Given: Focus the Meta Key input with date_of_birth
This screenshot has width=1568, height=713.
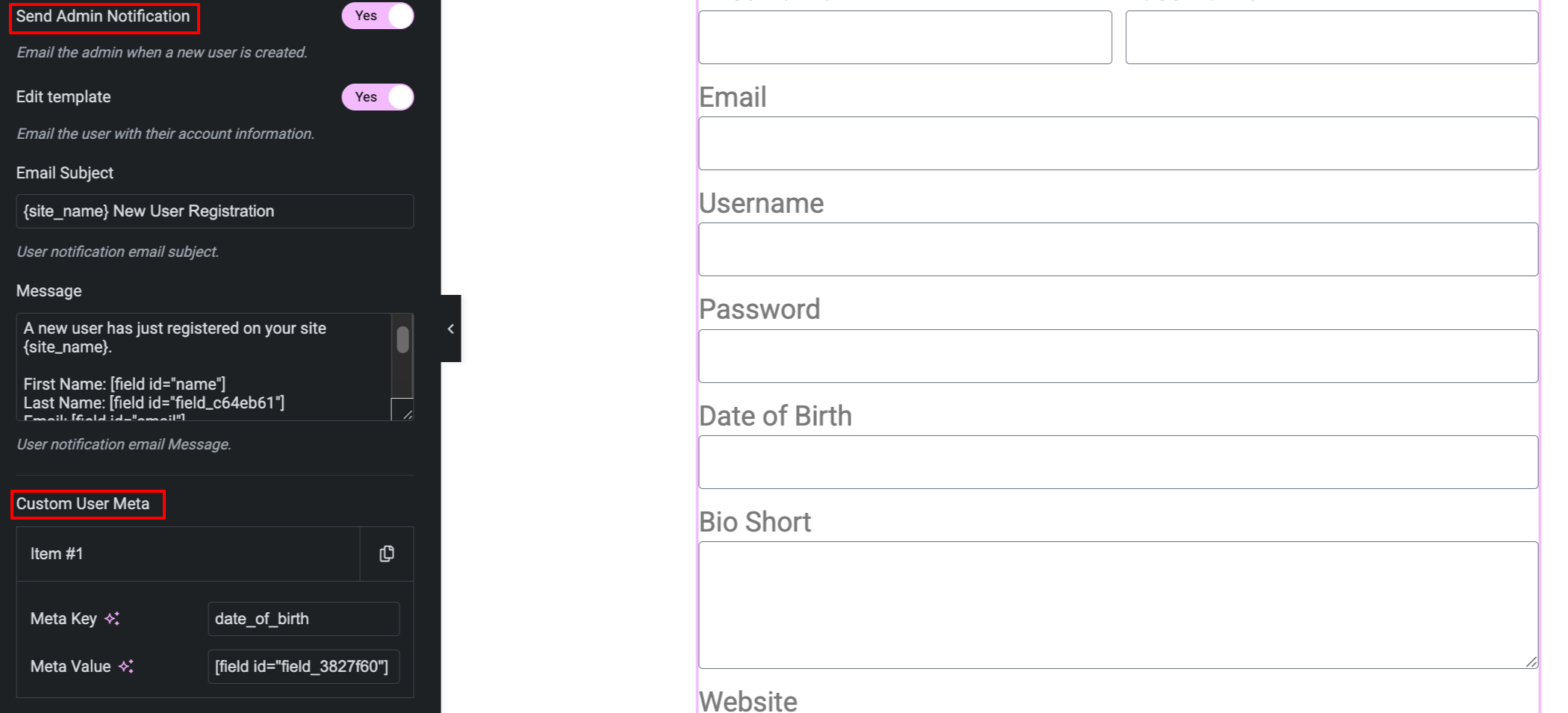Looking at the screenshot, I should click(303, 619).
